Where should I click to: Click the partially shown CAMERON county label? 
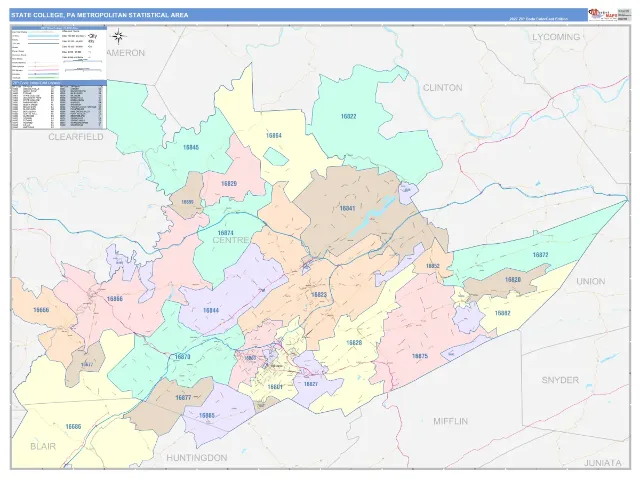click(x=126, y=53)
